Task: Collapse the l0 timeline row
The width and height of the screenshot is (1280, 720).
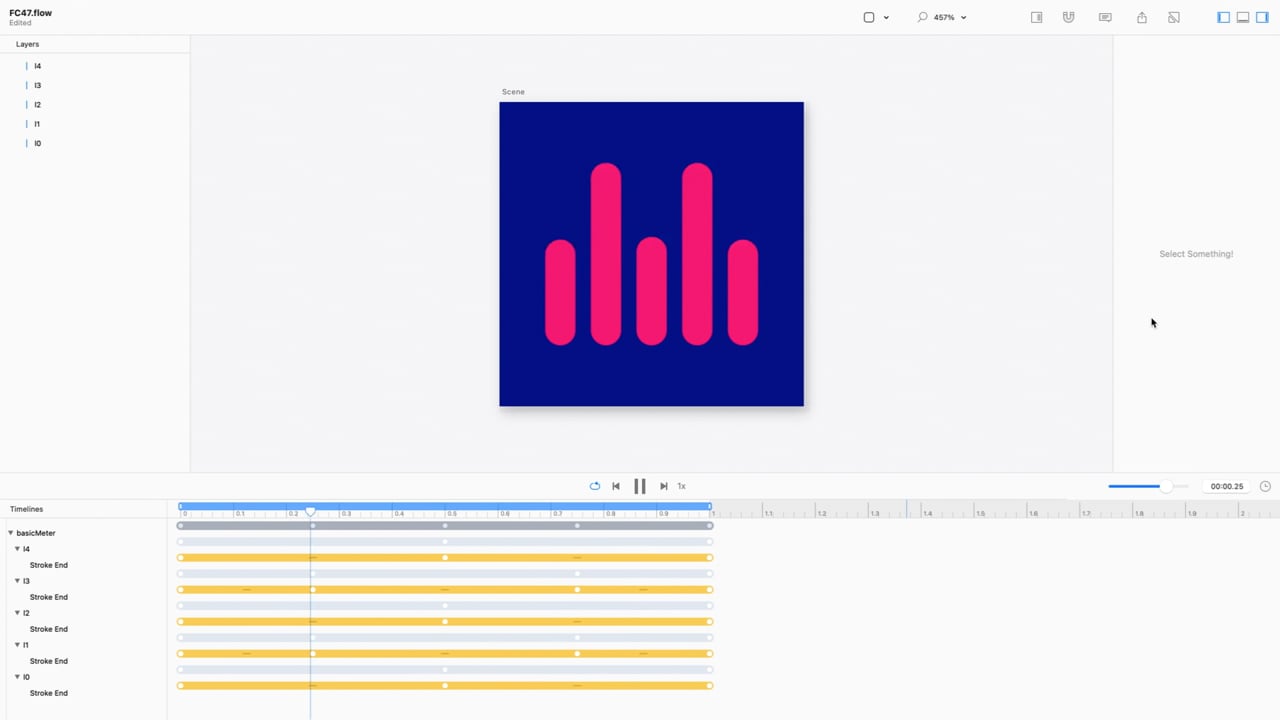Action: tap(17, 677)
